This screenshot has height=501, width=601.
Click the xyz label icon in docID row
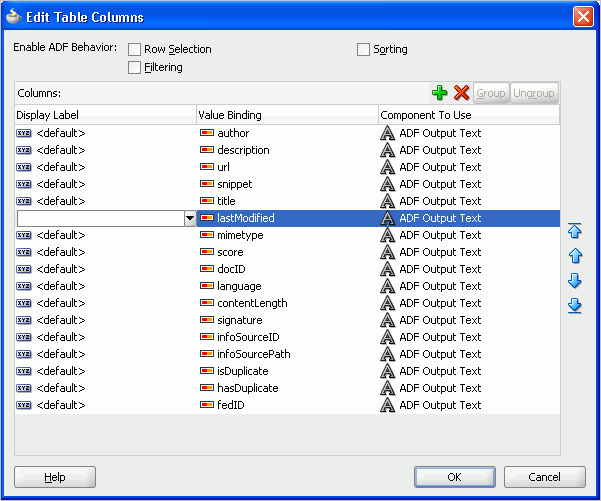click(x=24, y=269)
